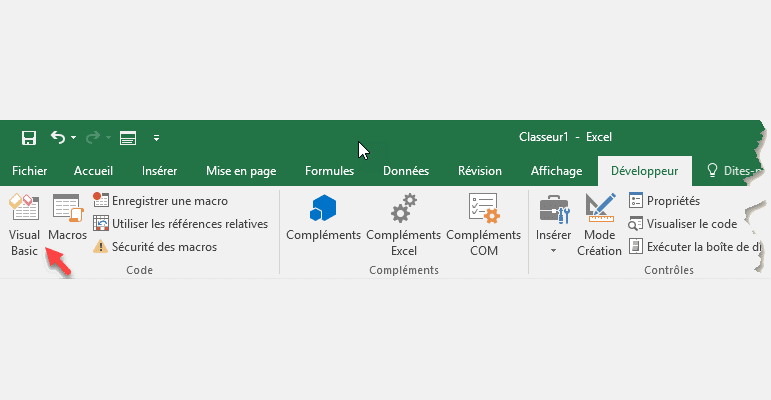Switch to the Données tab

point(406,171)
